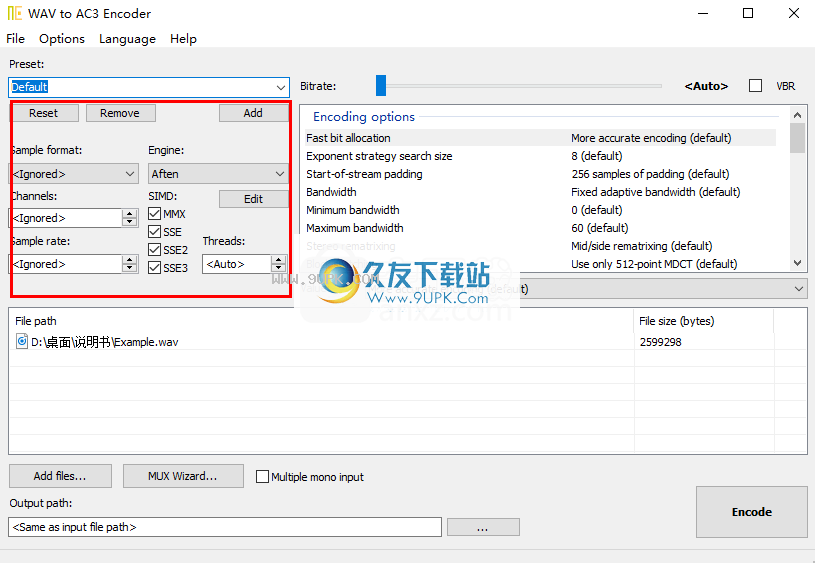Click the encoding options scrollbar down arrow

pos(798,264)
